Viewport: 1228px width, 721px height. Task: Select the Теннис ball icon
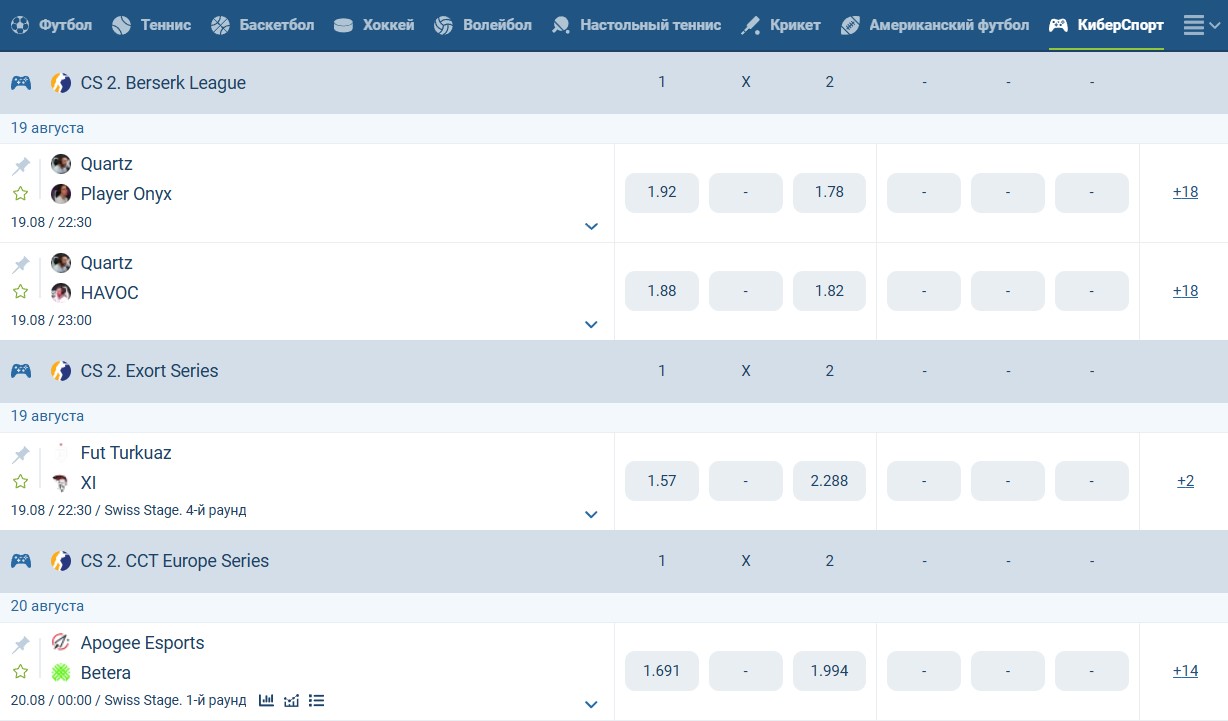tap(119, 25)
